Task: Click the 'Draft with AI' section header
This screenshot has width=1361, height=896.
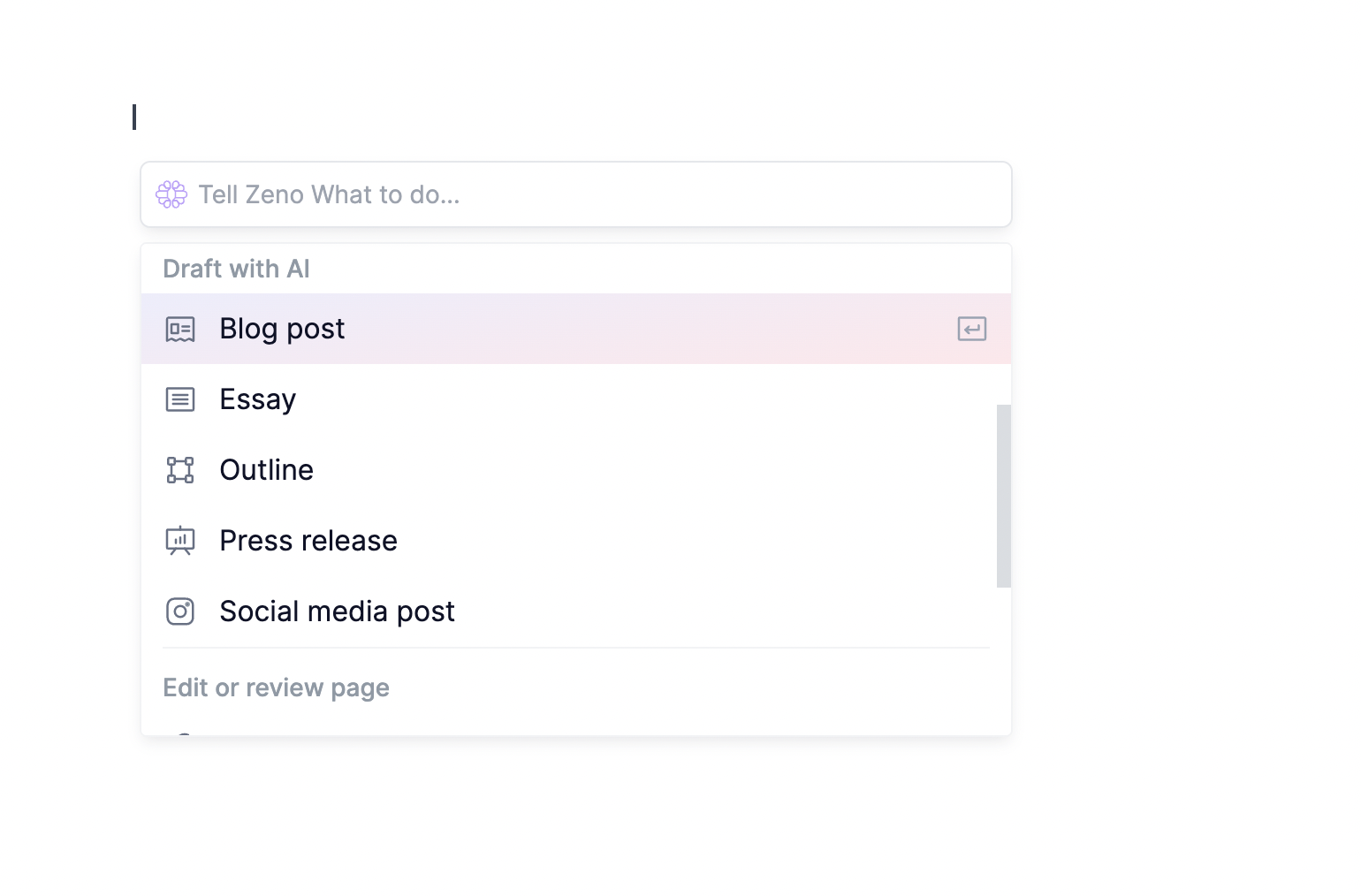Action: coord(236,269)
